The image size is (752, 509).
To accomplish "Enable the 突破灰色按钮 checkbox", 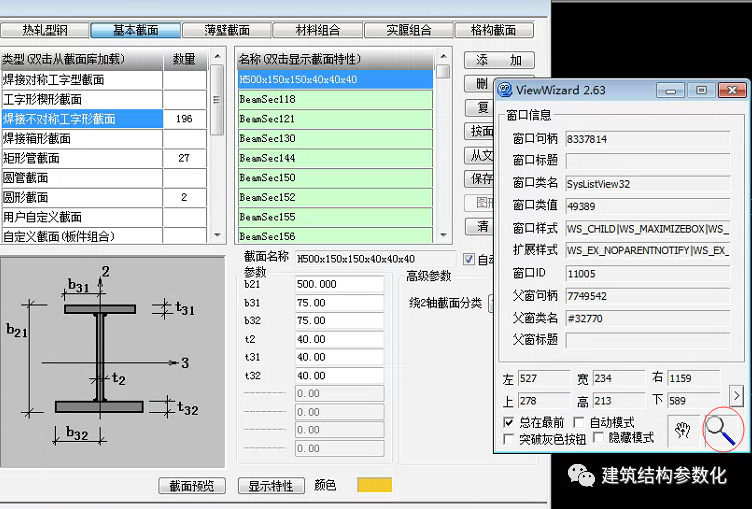I will pos(509,438).
